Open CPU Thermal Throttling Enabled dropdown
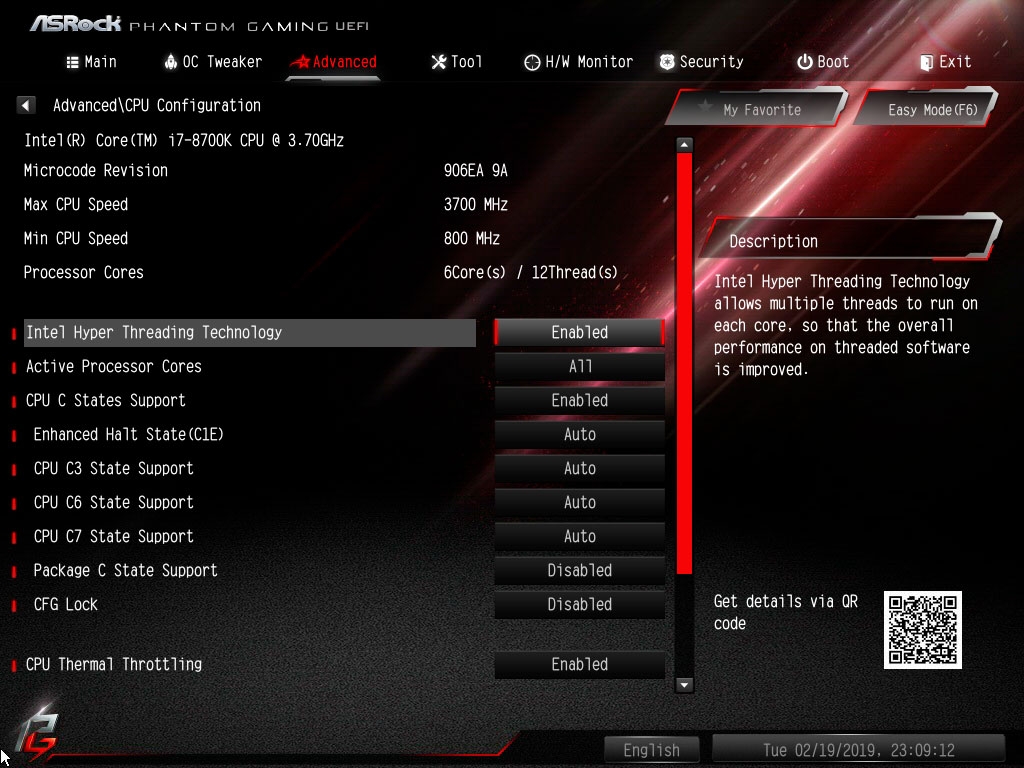Image resolution: width=1024 pixels, height=768 pixels. [579, 664]
